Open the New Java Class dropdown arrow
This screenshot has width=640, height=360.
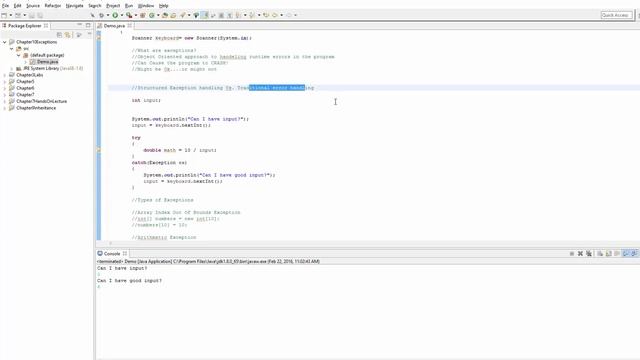click(158, 15)
